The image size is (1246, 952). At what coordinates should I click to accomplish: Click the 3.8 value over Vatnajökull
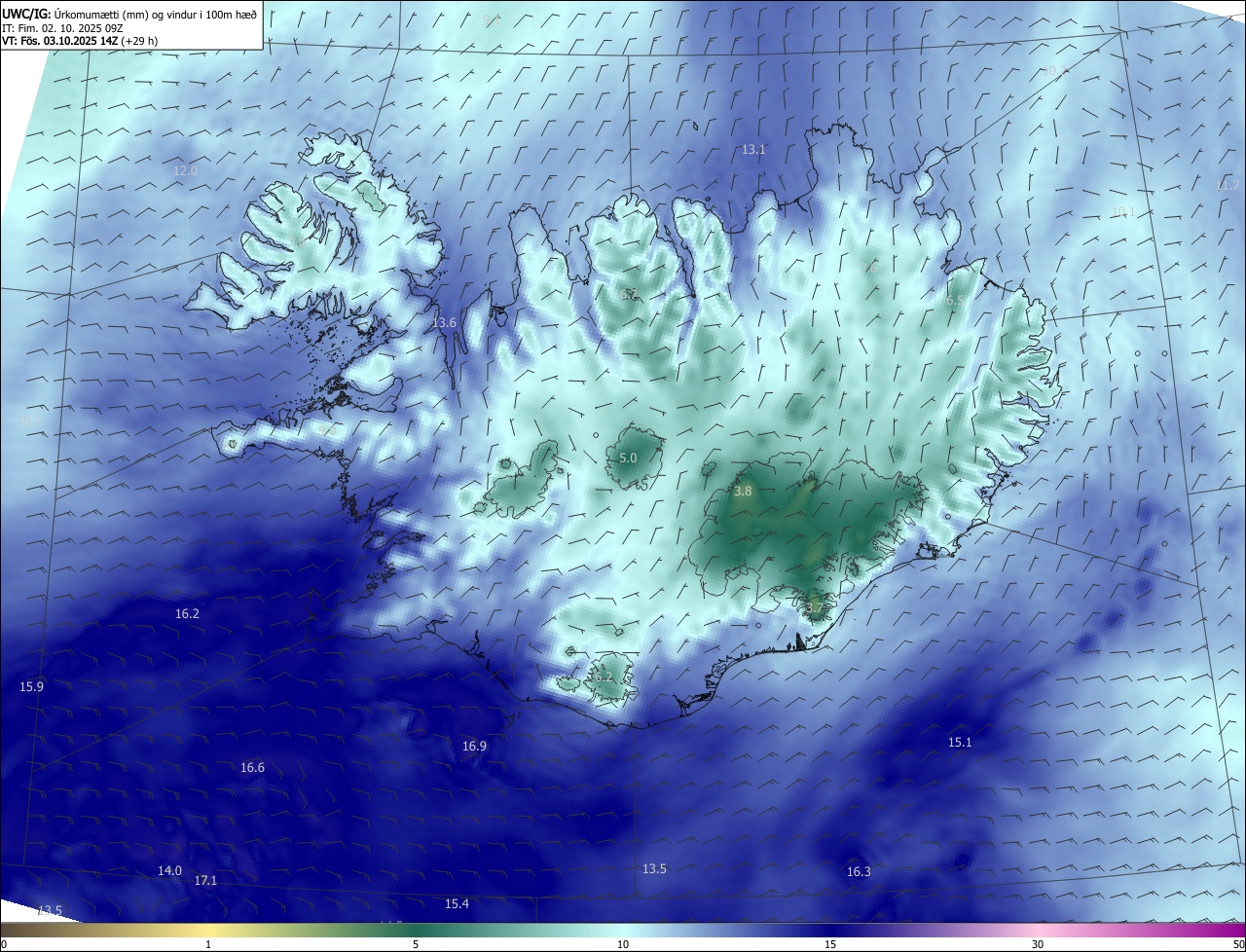[743, 492]
